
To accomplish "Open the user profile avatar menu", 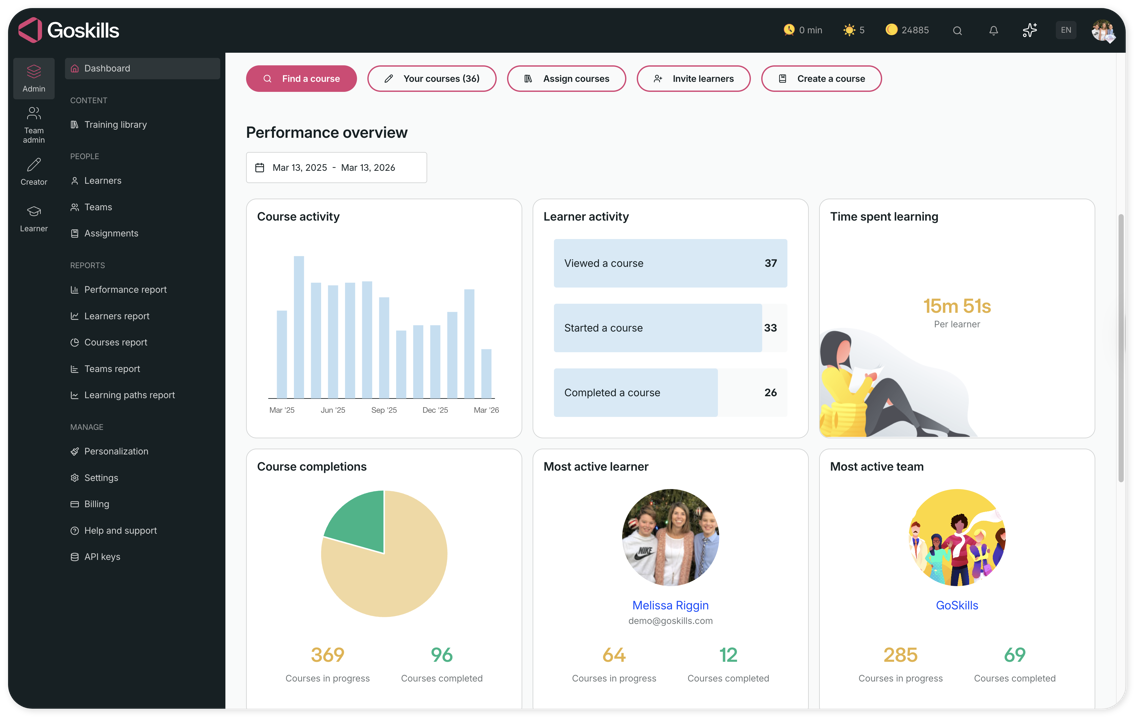I will click(1103, 30).
